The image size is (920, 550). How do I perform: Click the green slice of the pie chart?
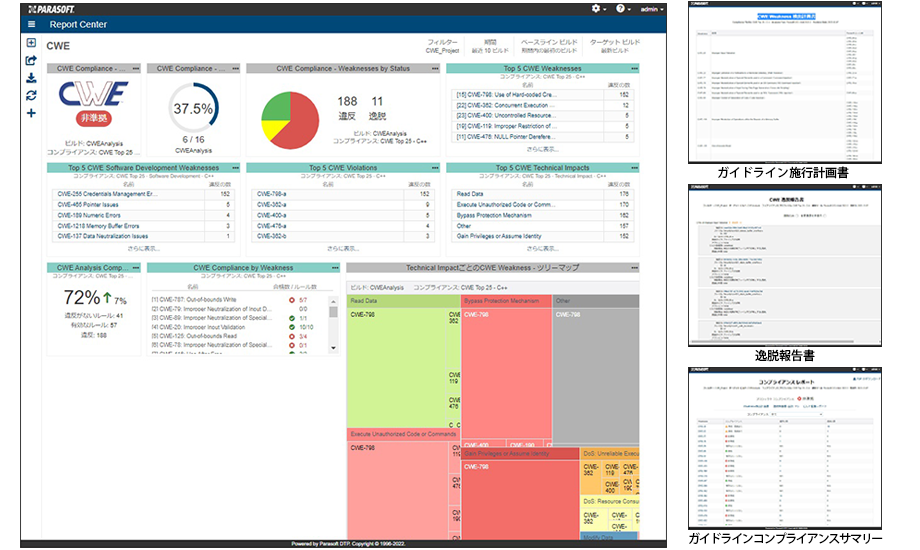[x=276, y=107]
